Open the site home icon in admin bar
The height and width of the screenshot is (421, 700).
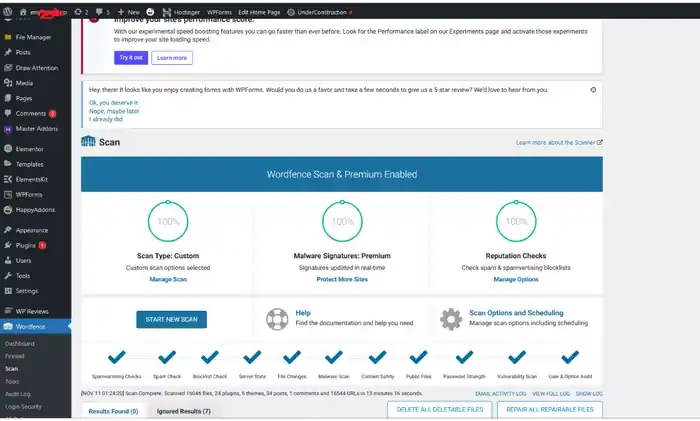point(23,12)
